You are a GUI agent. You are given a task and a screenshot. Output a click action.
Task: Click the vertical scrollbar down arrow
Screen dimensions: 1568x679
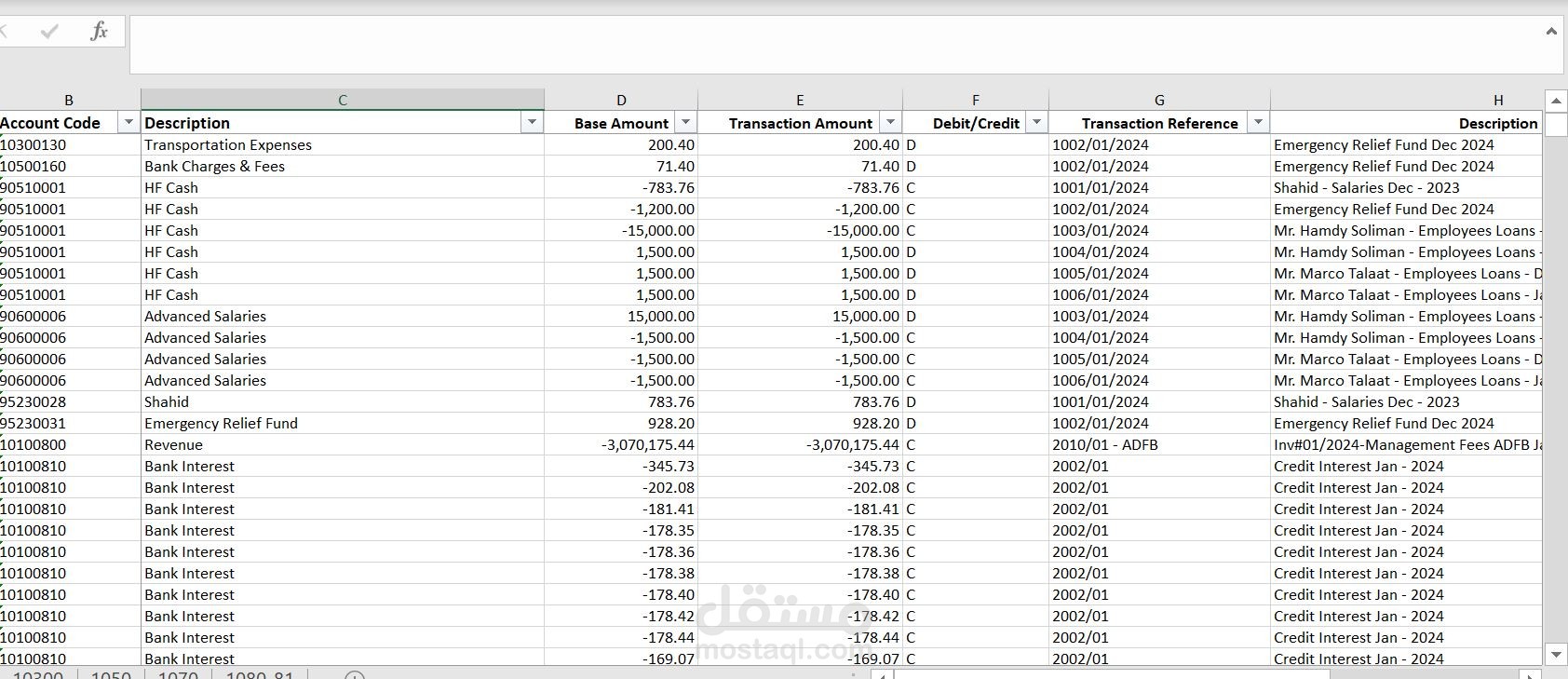coord(1556,654)
